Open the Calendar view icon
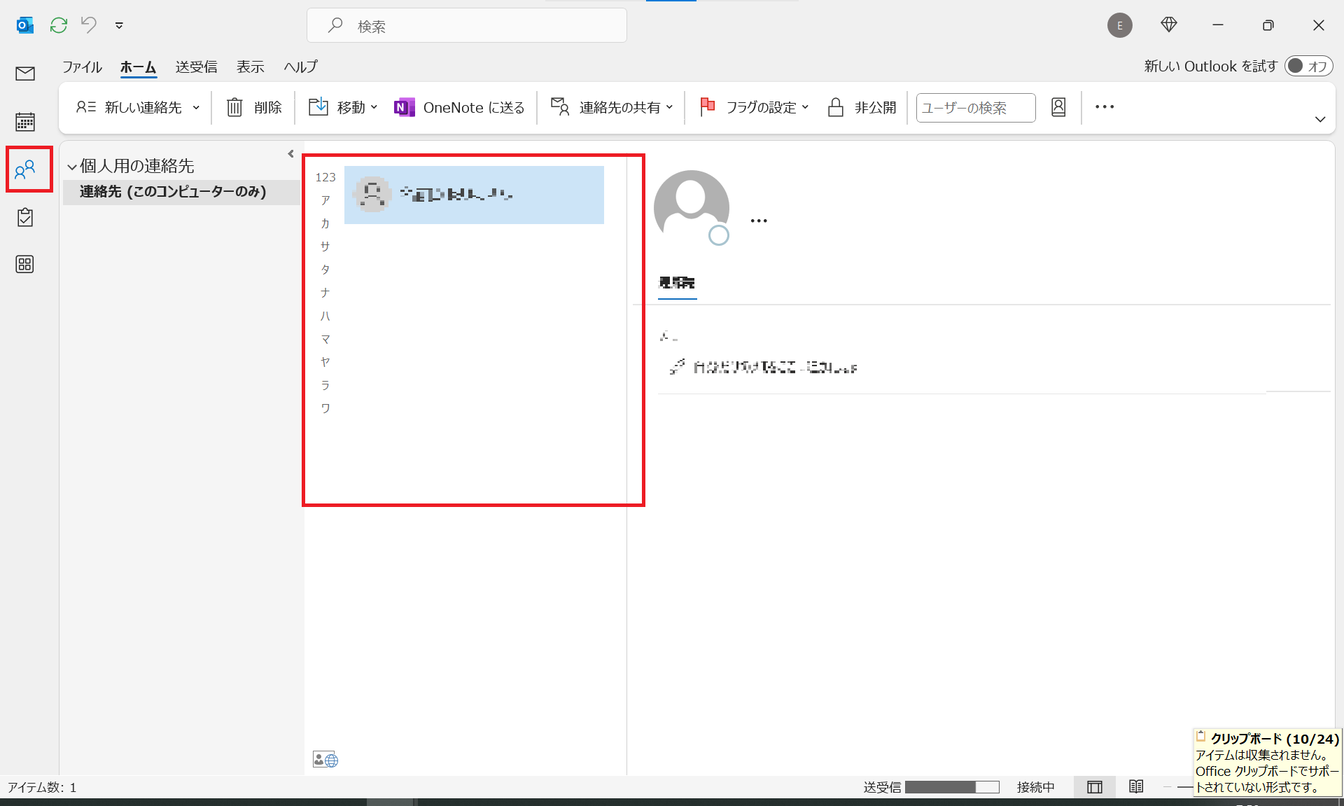 click(25, 122)
